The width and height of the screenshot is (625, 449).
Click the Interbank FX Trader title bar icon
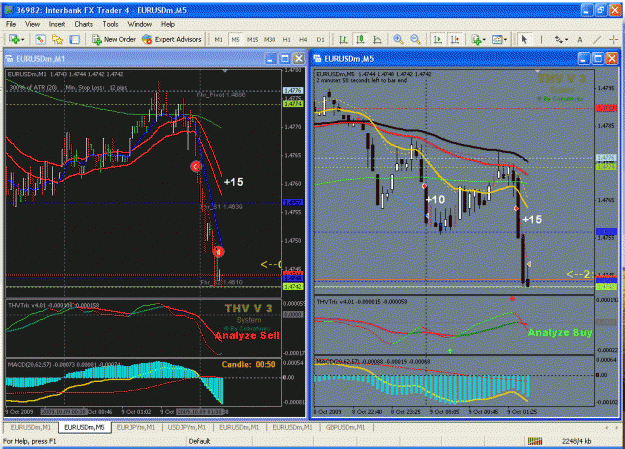pyautogui.click(x=8, y=10)
